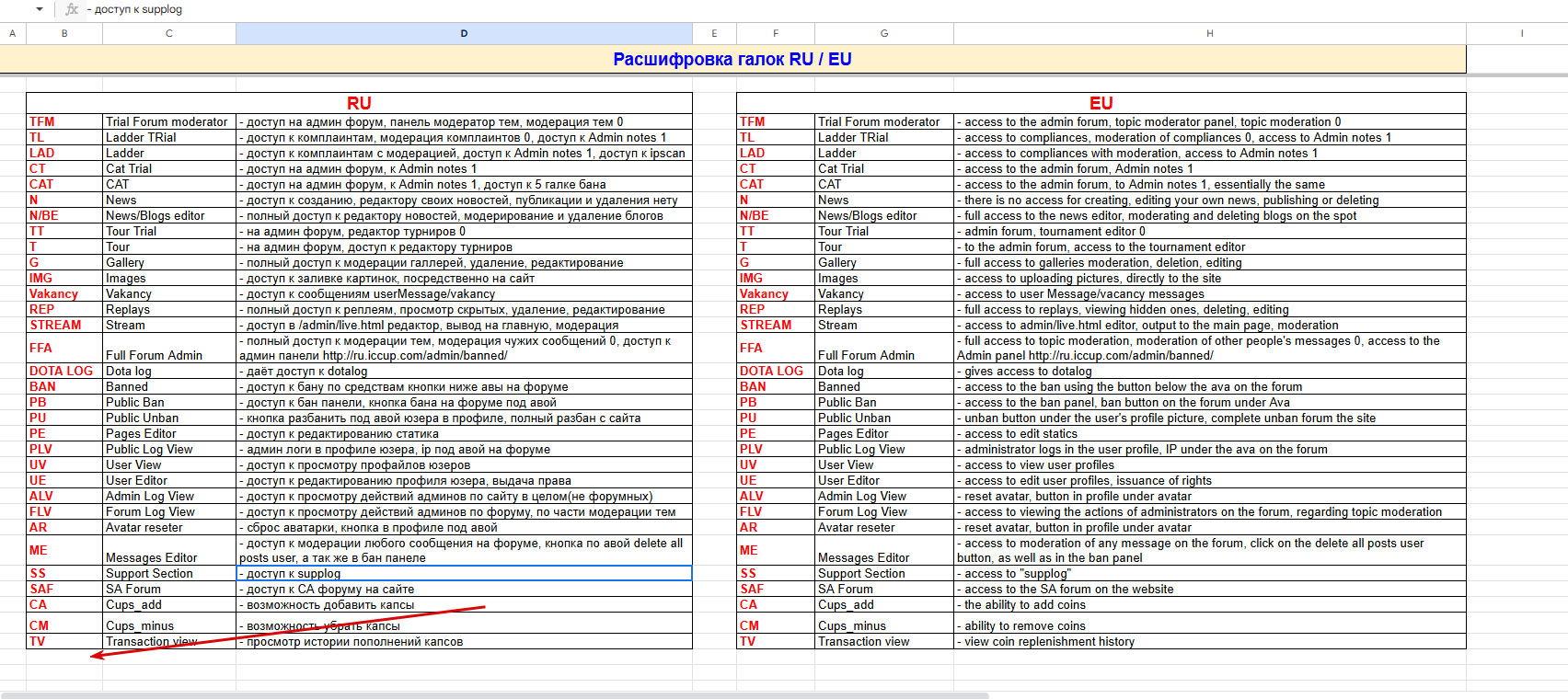This screenshot has height=699, width=1568.
Task: Select column A header
Action: 13,33
